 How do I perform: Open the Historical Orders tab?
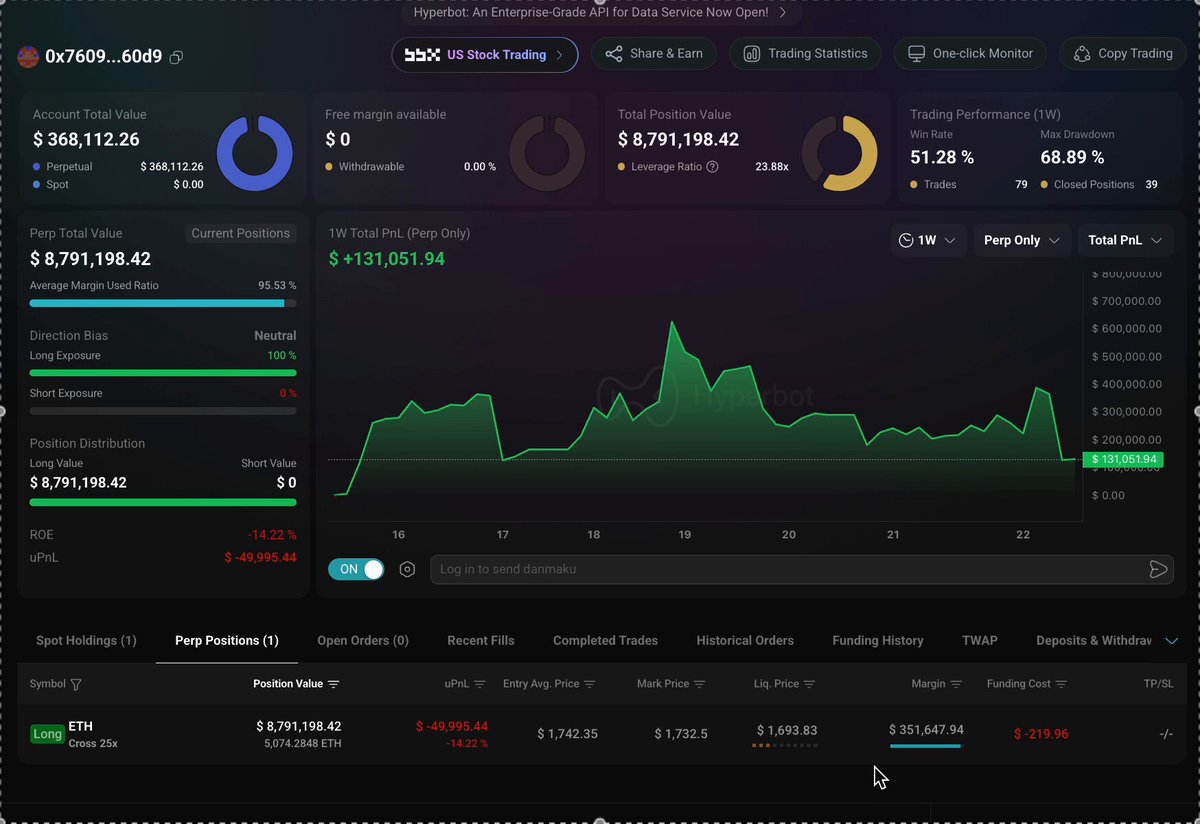coord(745,641)
